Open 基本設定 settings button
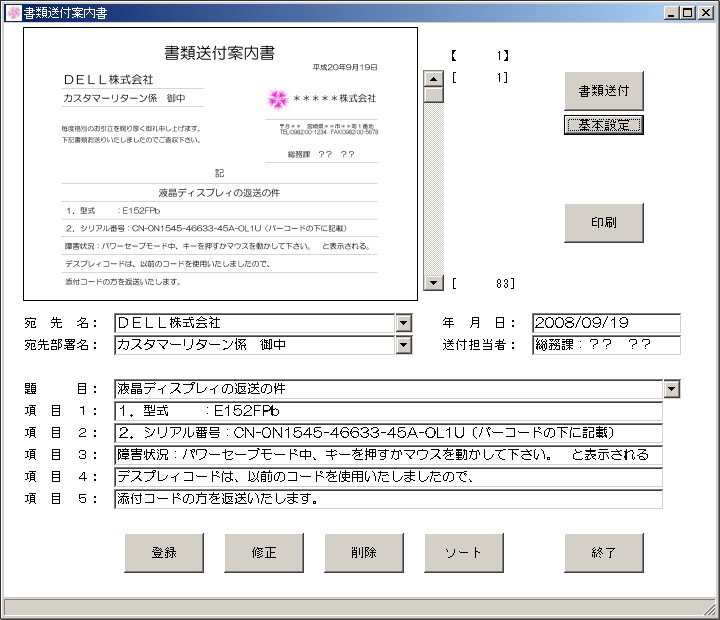 coord(603,125)
